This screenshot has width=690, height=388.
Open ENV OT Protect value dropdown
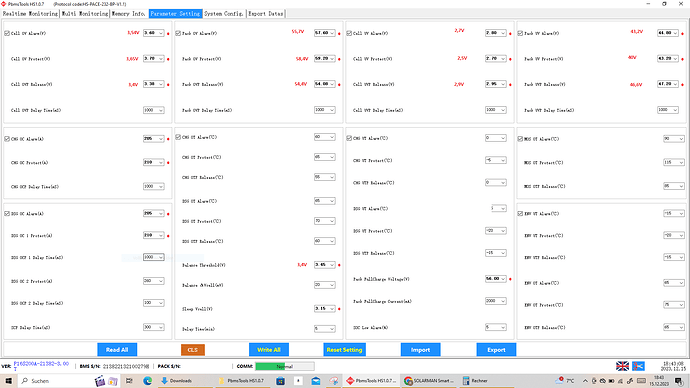[674, 304]
